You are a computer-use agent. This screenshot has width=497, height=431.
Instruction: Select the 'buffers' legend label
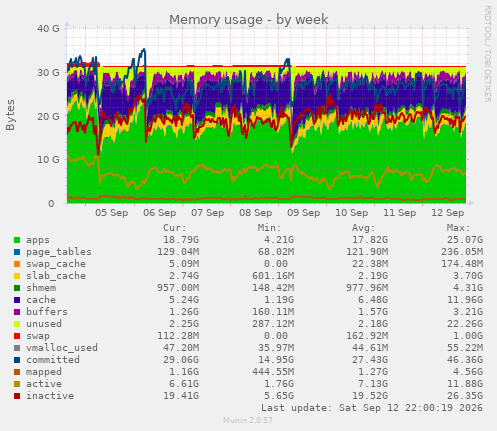tap(47, 312)
